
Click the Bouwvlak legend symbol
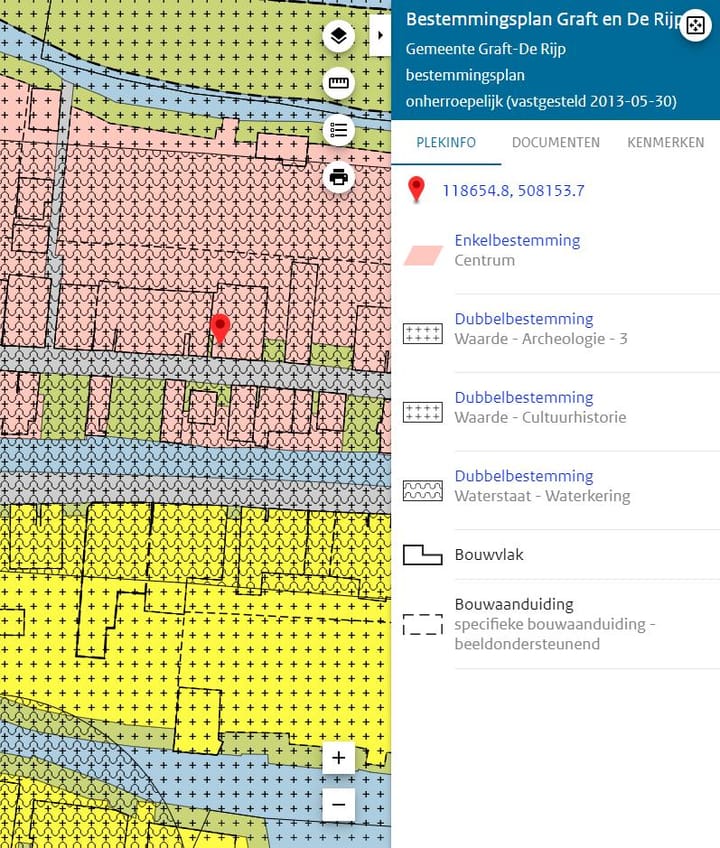(x=422, y=555)
